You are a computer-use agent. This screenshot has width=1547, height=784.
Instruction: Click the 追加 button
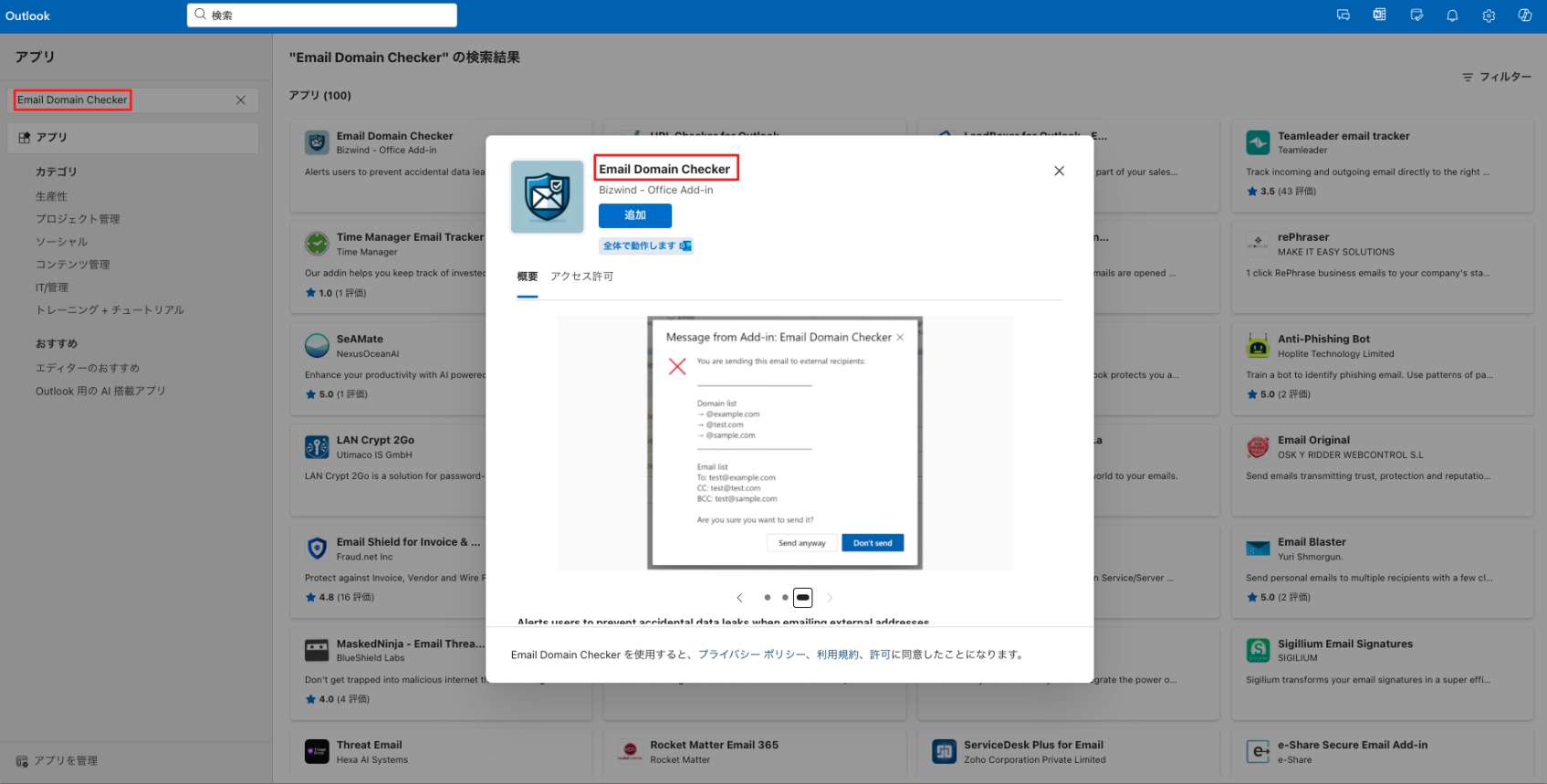coord(635,215)
